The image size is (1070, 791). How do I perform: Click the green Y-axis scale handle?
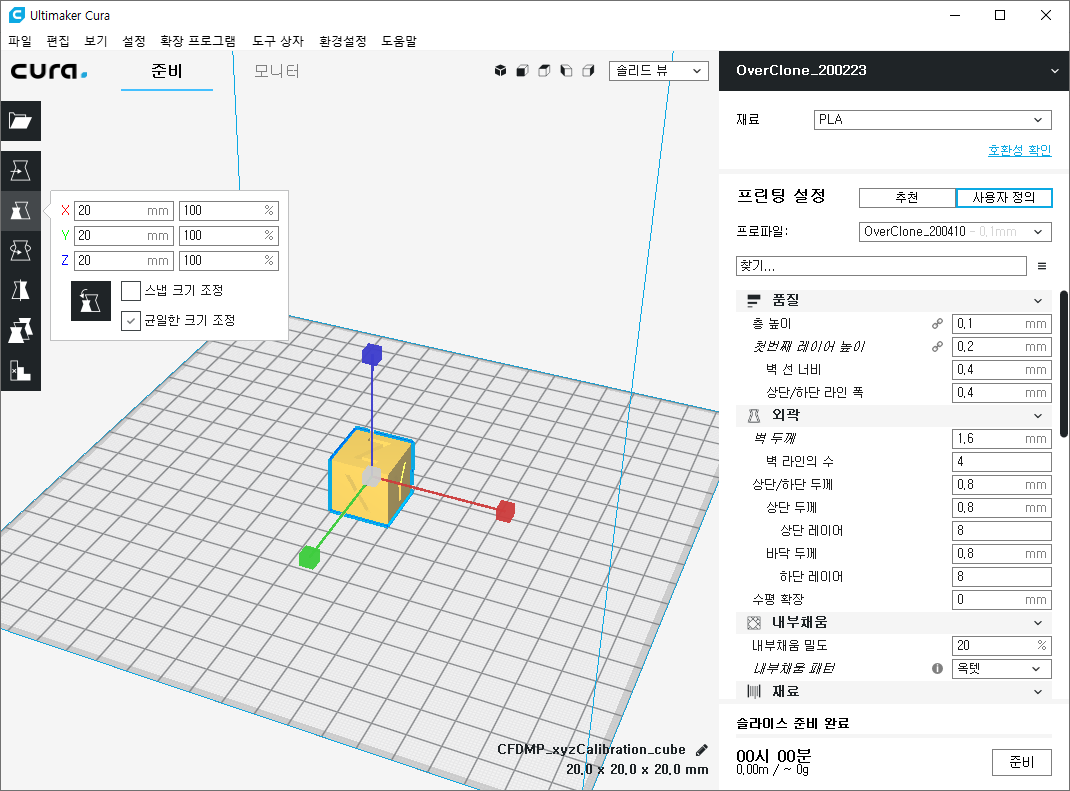pos(309,557)
